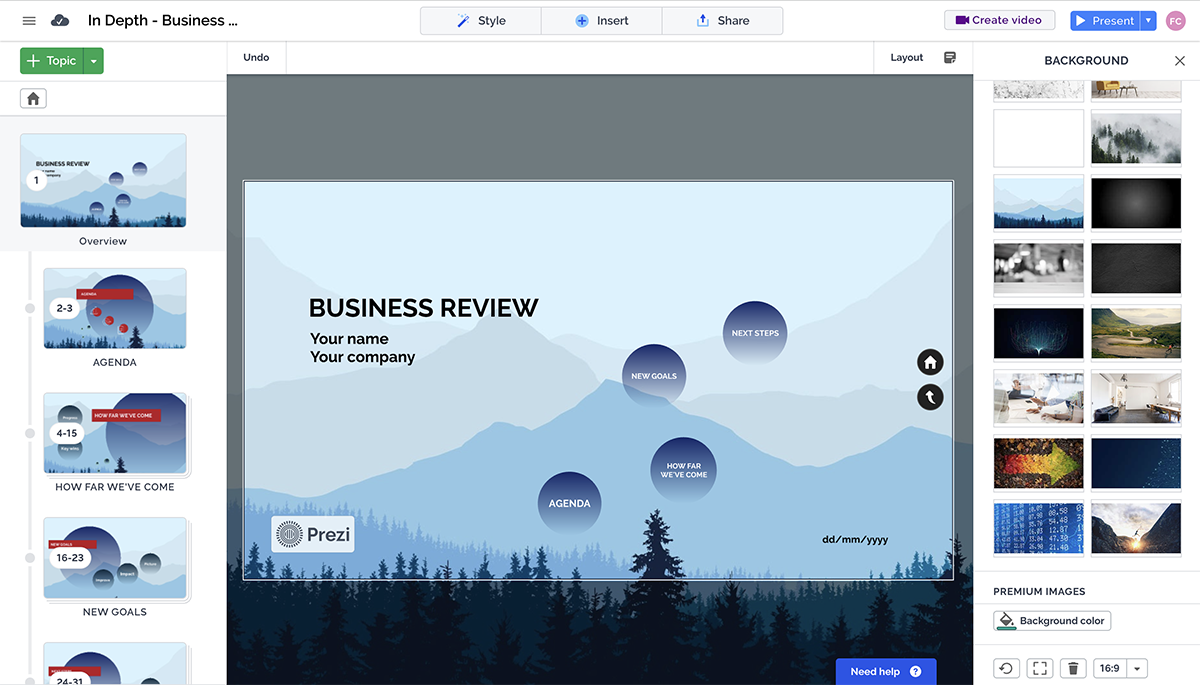Open the hamburger menu
Image resolution: width=1200 pixels, height=685 pixels.
28,20
